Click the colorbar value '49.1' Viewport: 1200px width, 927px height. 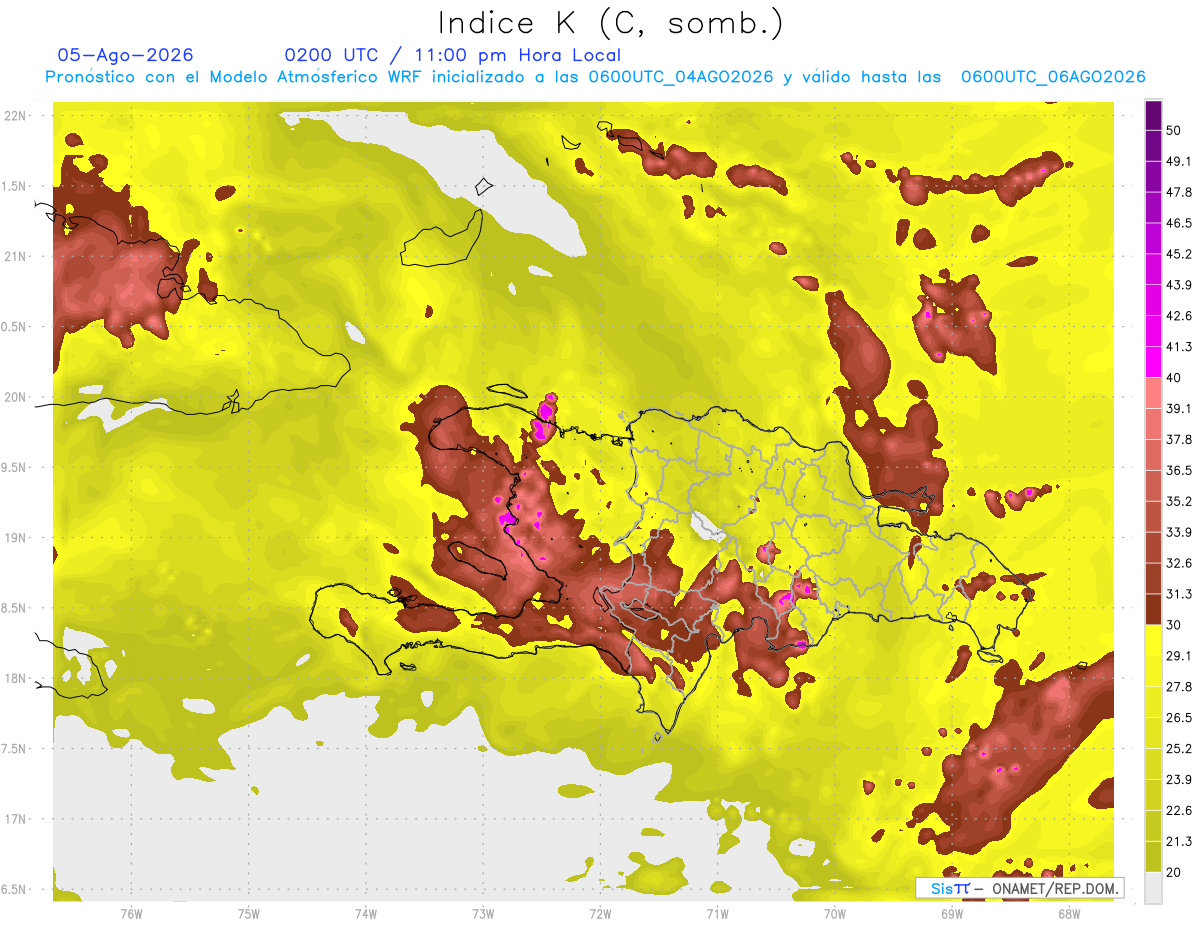coord(1180,162)
